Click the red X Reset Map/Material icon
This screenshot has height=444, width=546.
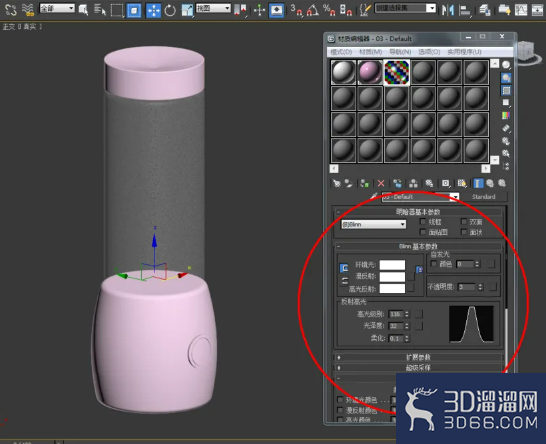tap(381, 183)
